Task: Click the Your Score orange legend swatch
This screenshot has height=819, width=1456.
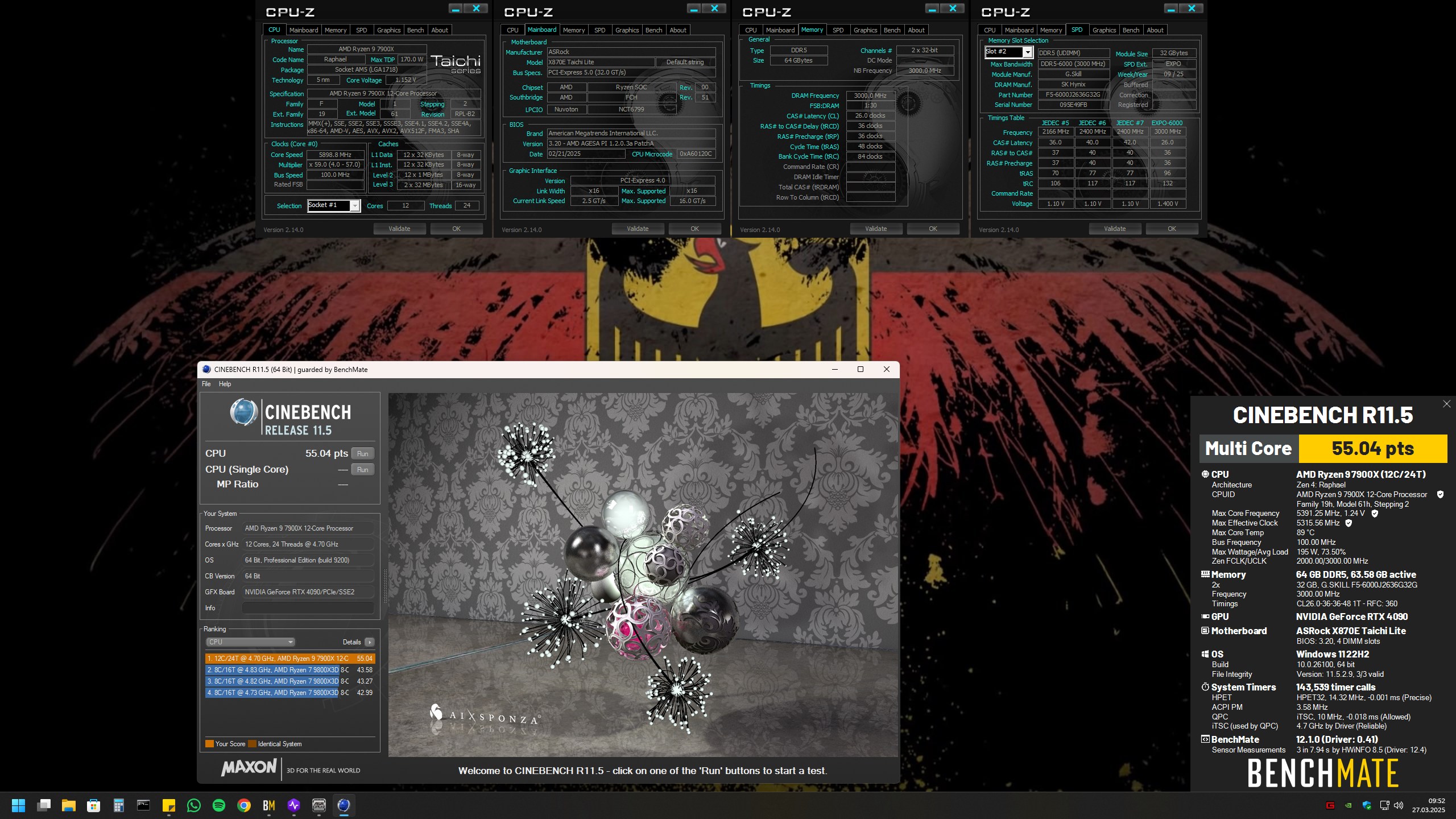Action: tap(209, 744)
